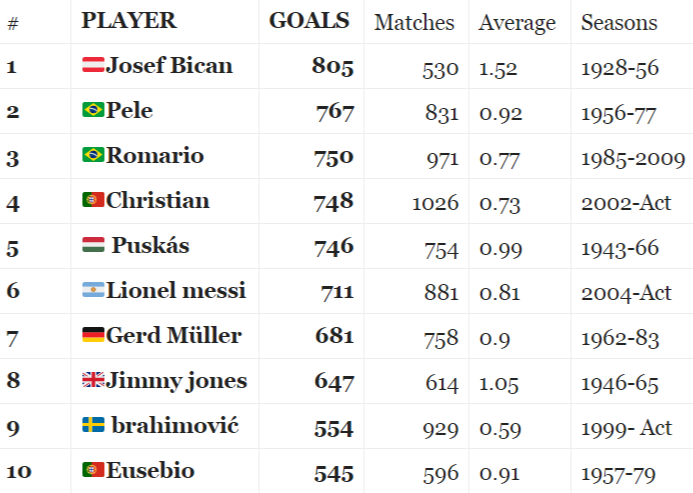
Task: Click Romario's 1985-2009 seasons cell
Action: click(x=632, y=157)
